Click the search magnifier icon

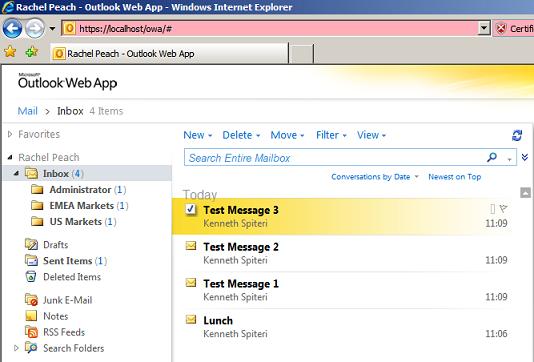click(x=491, y=157)
